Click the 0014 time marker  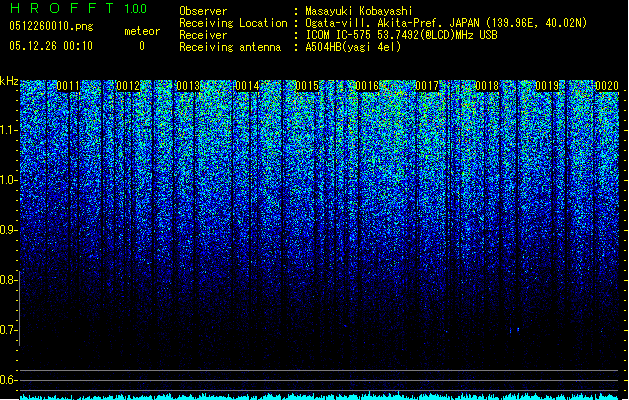(x=248, y=86)
